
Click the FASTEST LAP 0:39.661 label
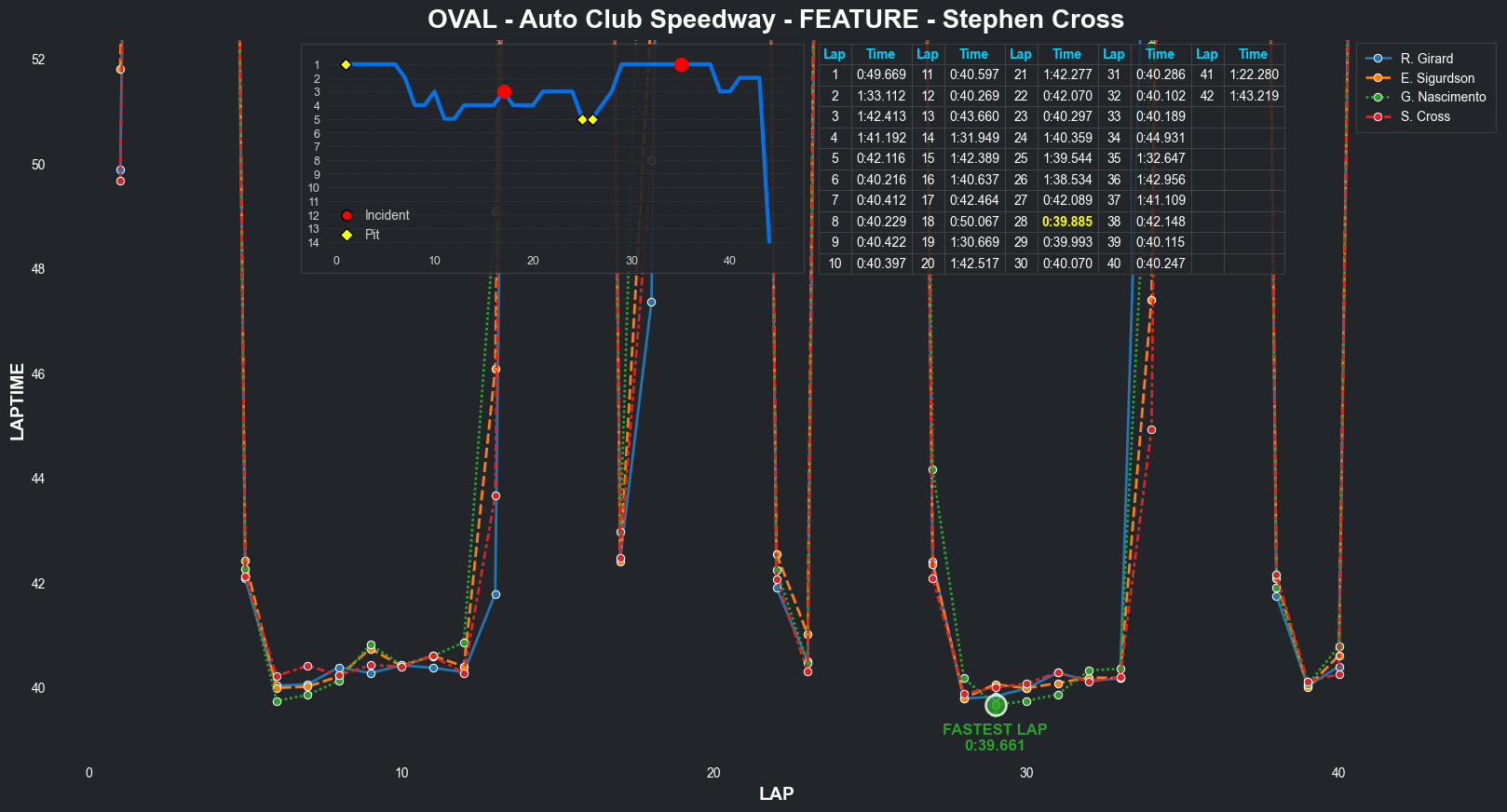click(995, 738)
